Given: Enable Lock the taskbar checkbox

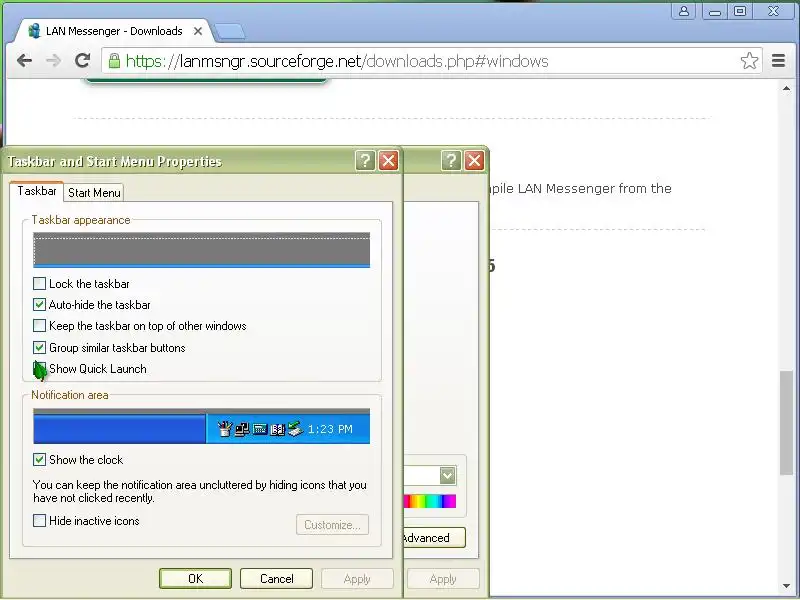Looking at the screenshot, I should coord(39,283).
